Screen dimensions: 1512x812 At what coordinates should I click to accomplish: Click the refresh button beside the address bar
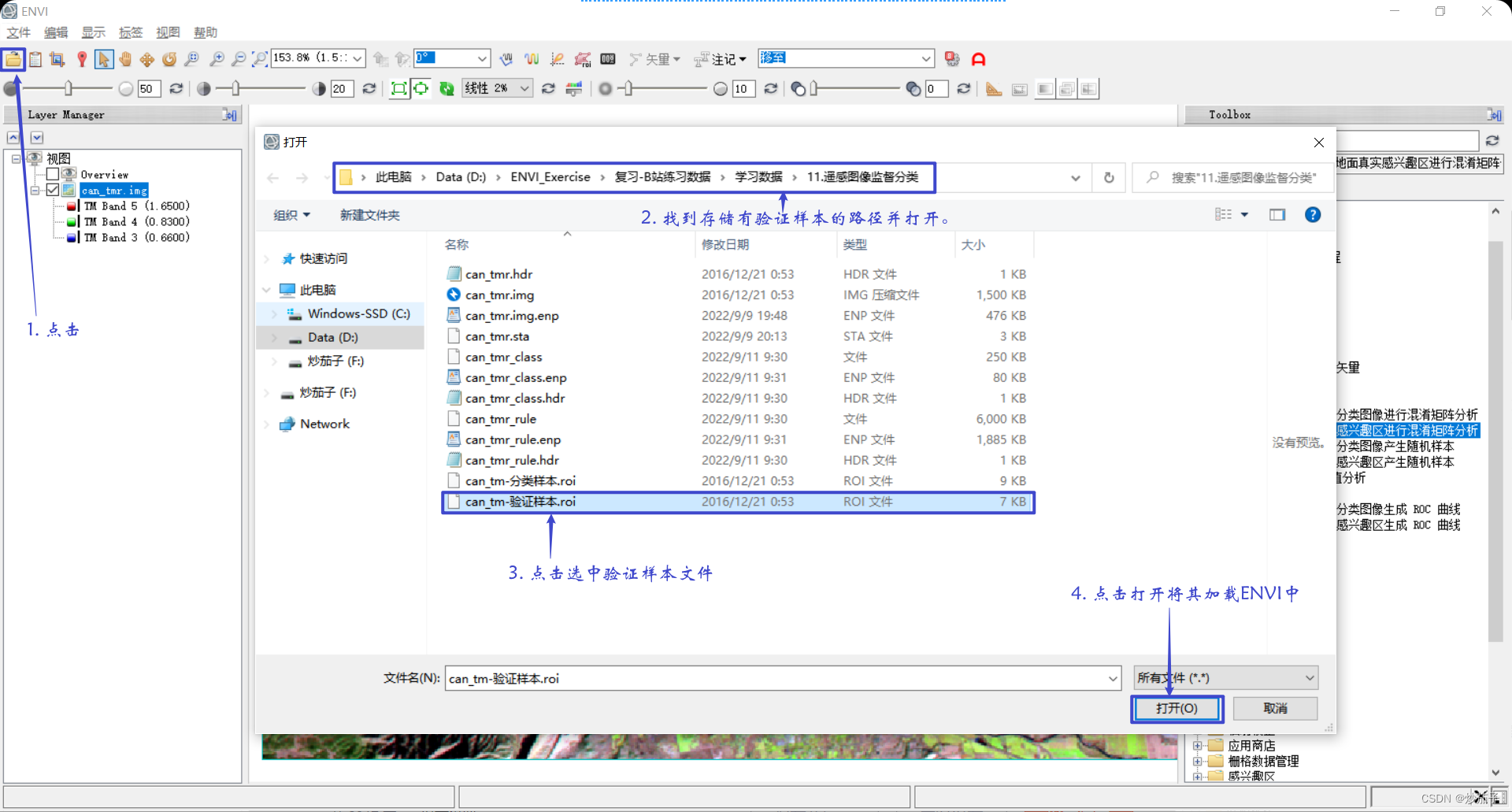pyautogui.click(x=1109, y=178)
